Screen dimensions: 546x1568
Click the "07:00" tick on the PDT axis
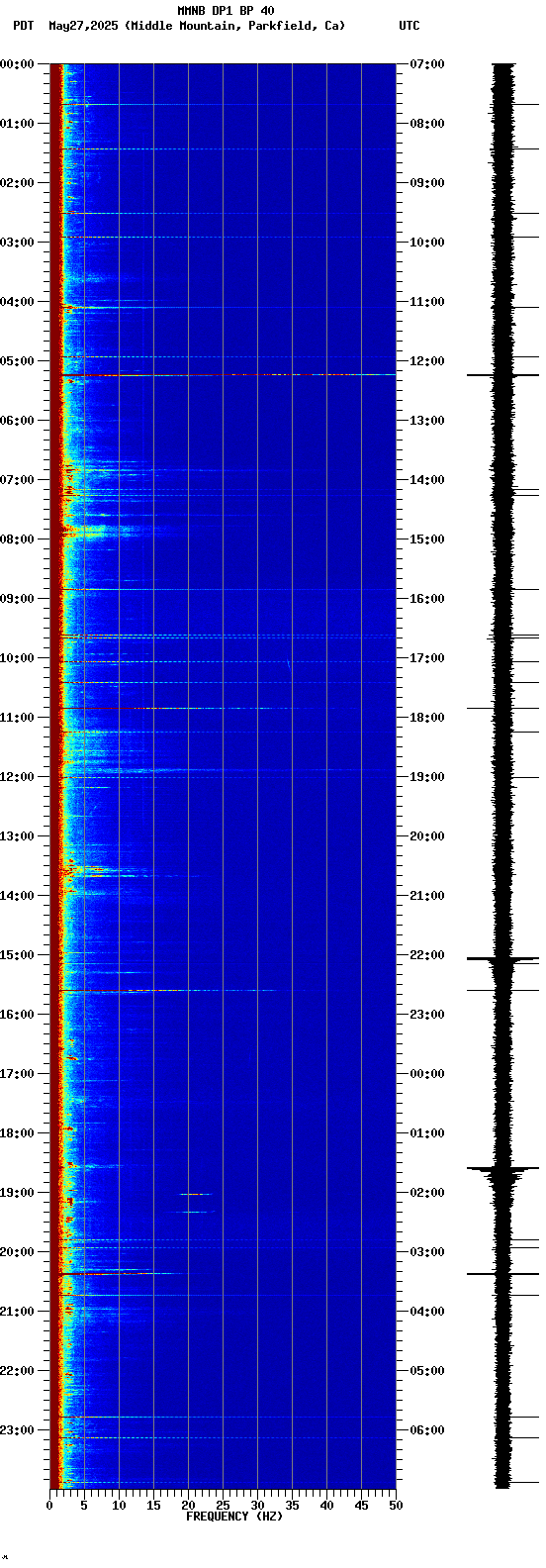tap(18, 480)
